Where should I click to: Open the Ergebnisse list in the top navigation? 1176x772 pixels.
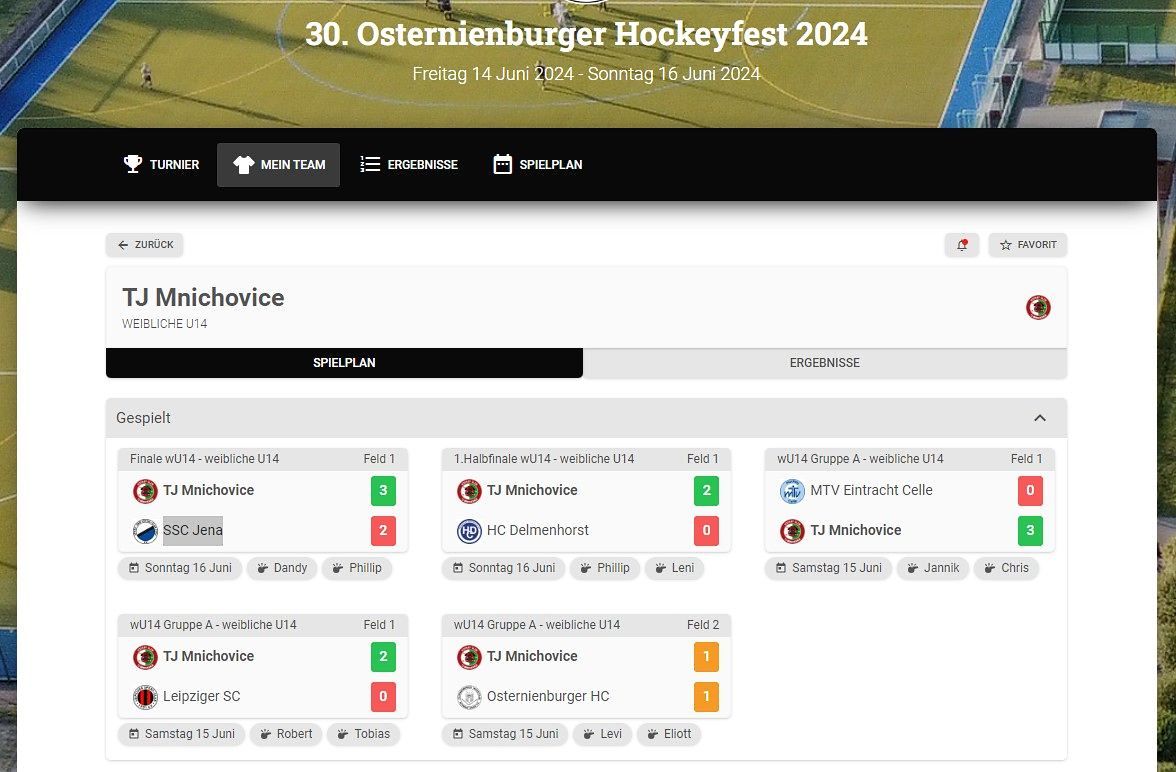pyautogui.click(x=409, y=164)
